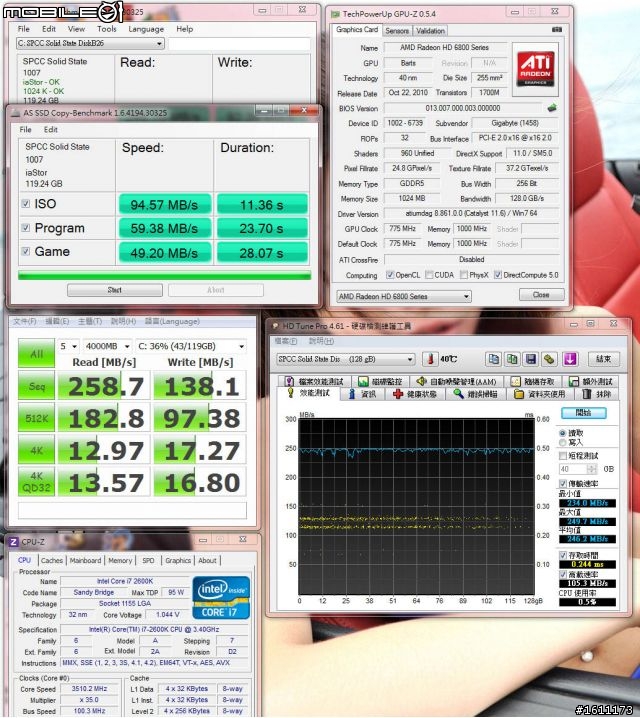Open 資訊 info tab in HD Tune

(362, 394)
